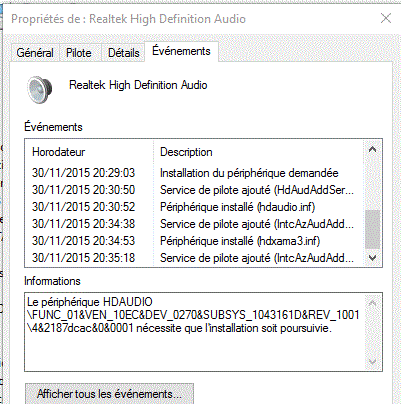The image size is (401, 404).
Task: Click the Description column header
Action: click(258, 152)
